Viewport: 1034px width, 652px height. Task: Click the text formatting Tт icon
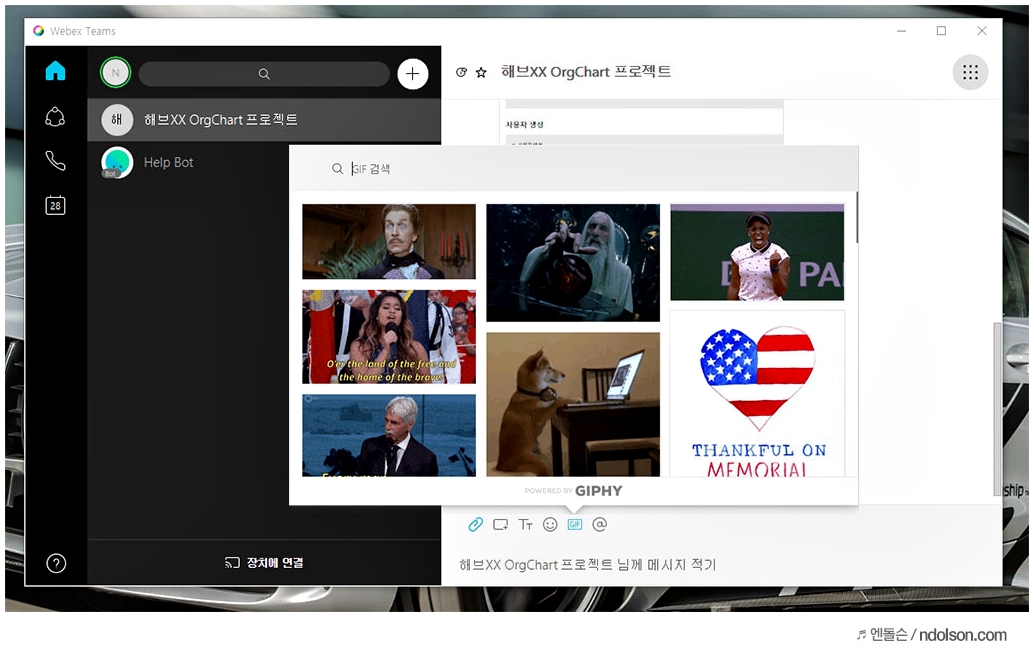(526, 524)
